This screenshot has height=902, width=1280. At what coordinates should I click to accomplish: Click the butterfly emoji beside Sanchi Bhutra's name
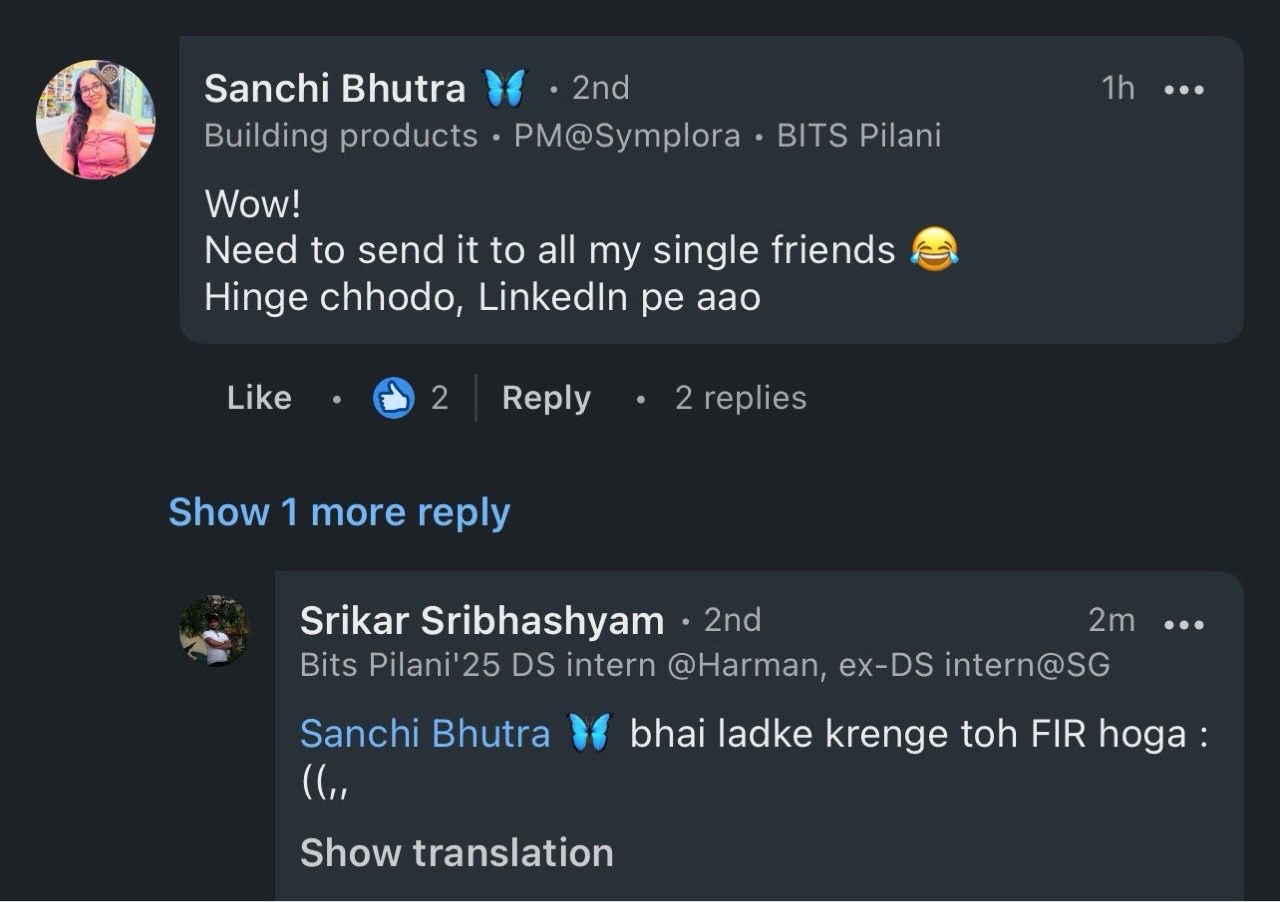[505, 89]
